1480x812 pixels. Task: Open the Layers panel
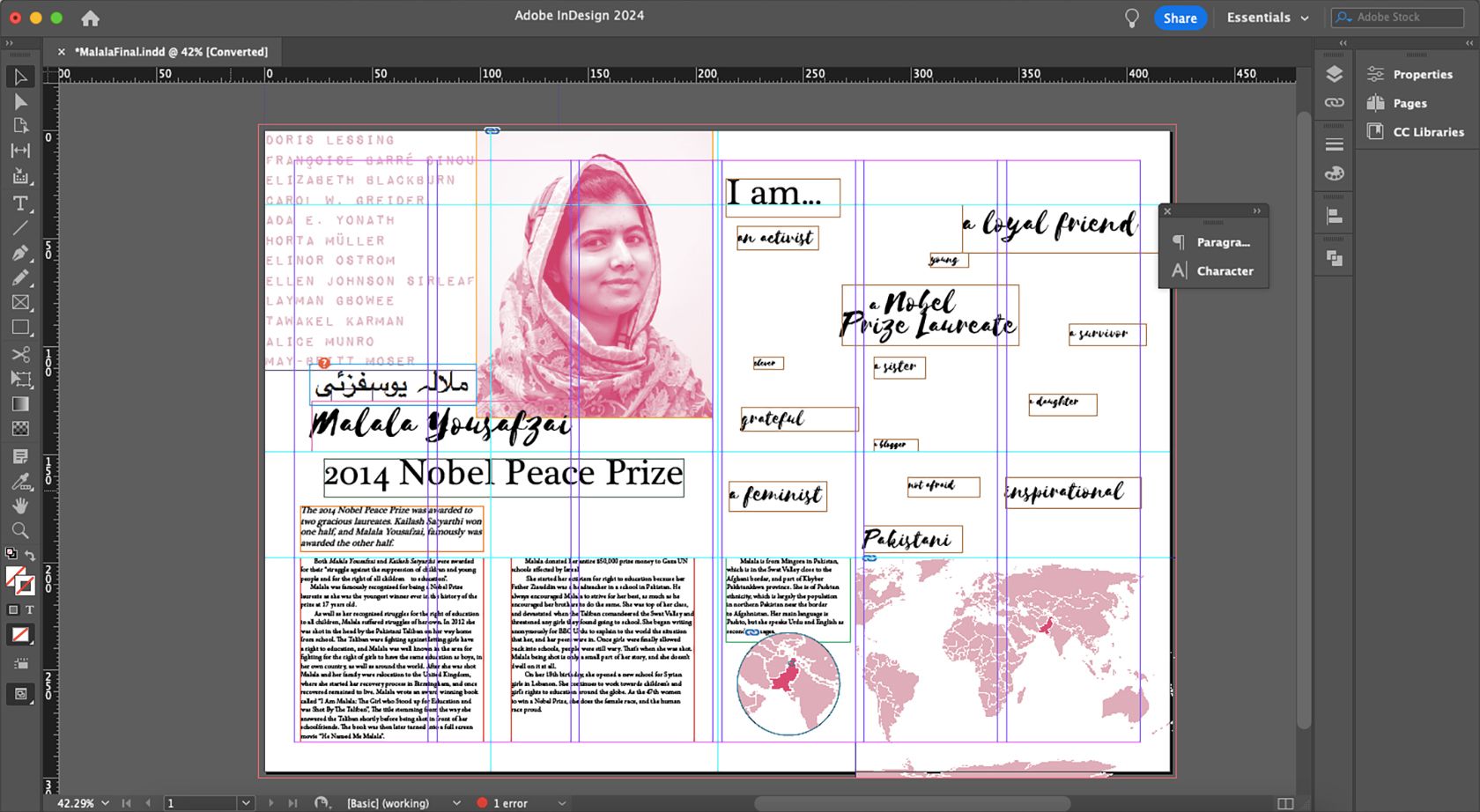tap(1334, 75)
